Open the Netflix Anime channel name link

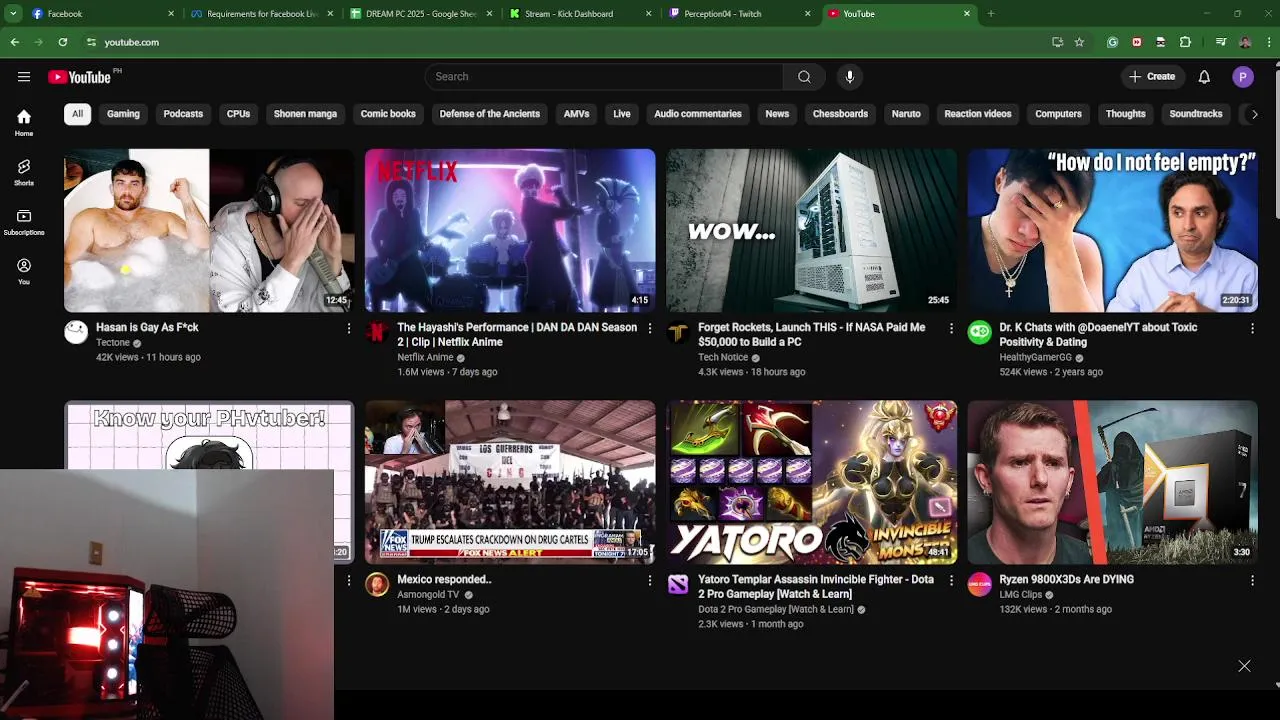click(425, 357)
